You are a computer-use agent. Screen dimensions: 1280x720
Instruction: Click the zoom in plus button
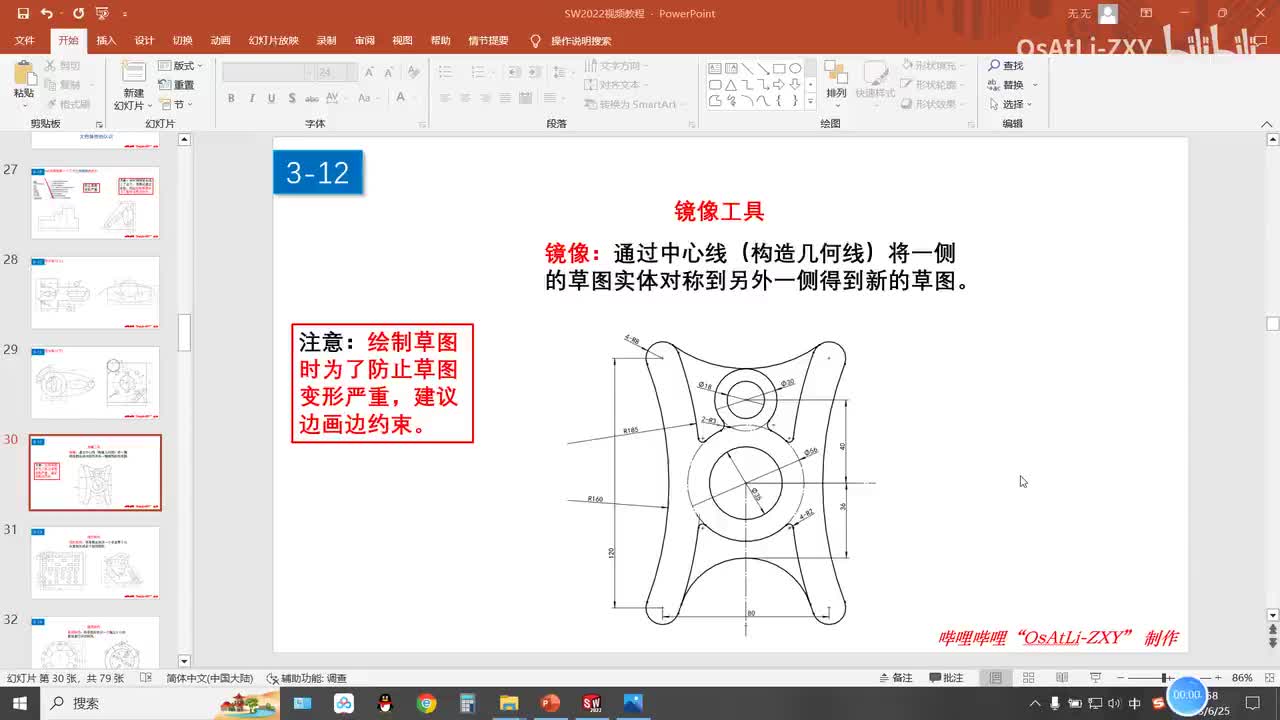(1217, 678)
